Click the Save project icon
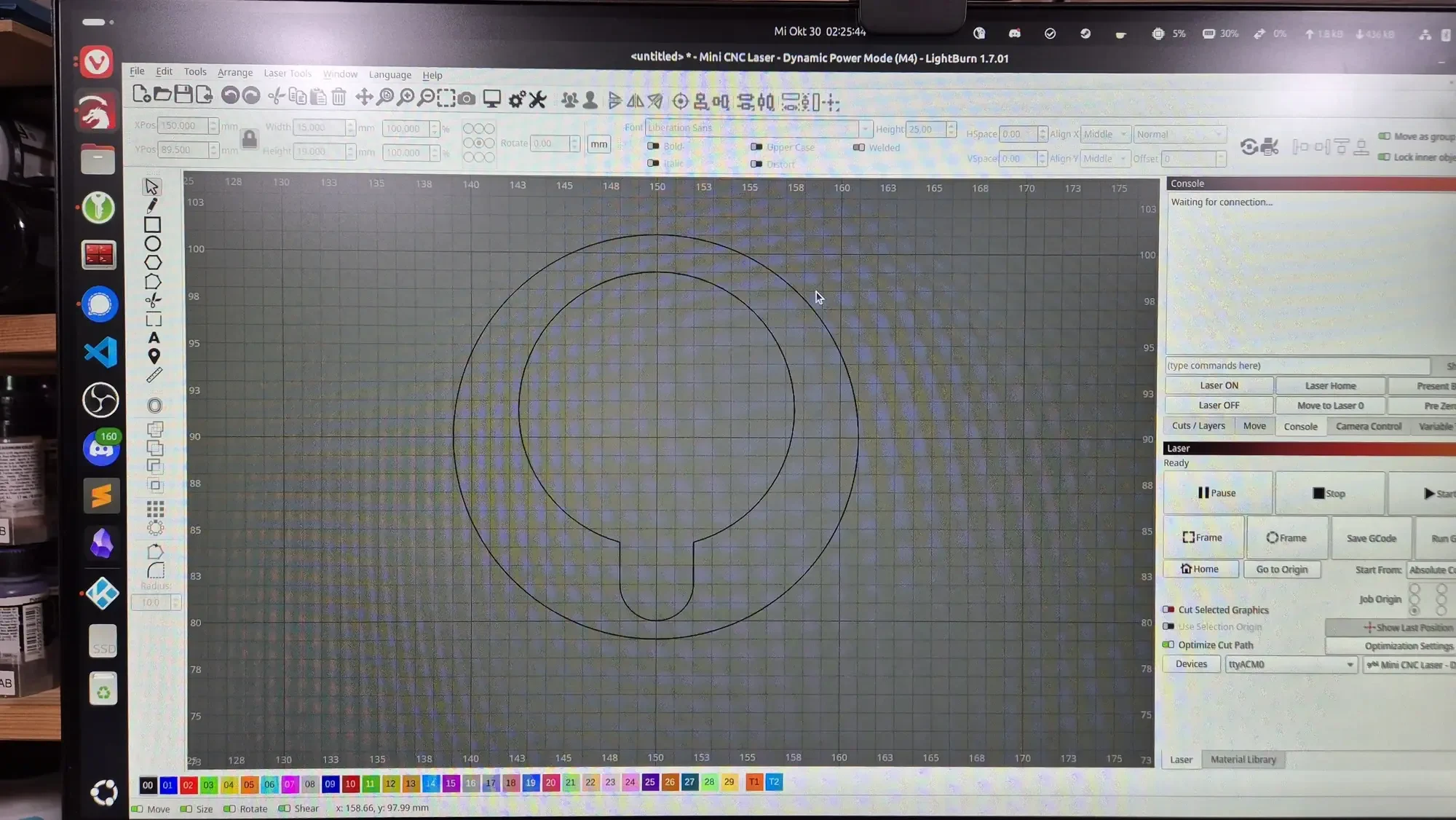 (x=183, y=95)
